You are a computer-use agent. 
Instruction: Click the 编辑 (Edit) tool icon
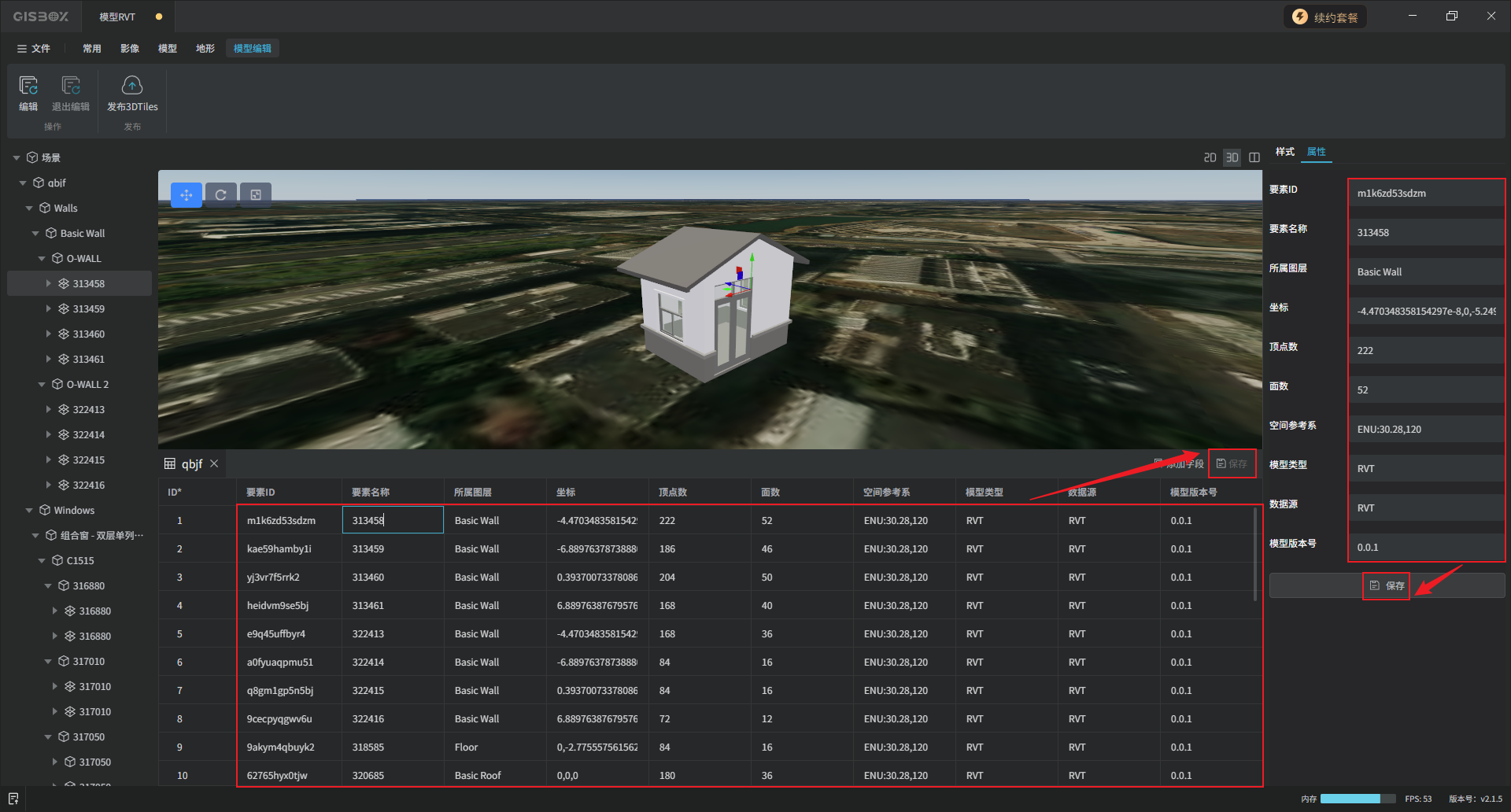(x=28, y=86)
